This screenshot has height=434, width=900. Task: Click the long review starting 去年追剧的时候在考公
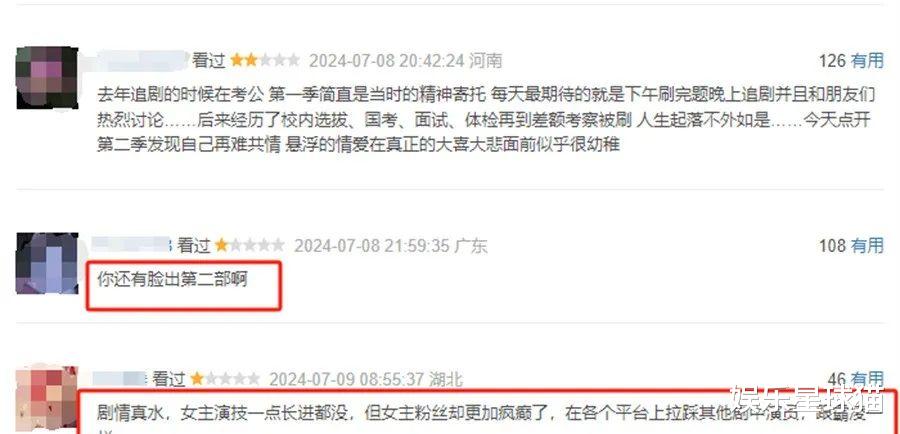click(x=484, y=118)
